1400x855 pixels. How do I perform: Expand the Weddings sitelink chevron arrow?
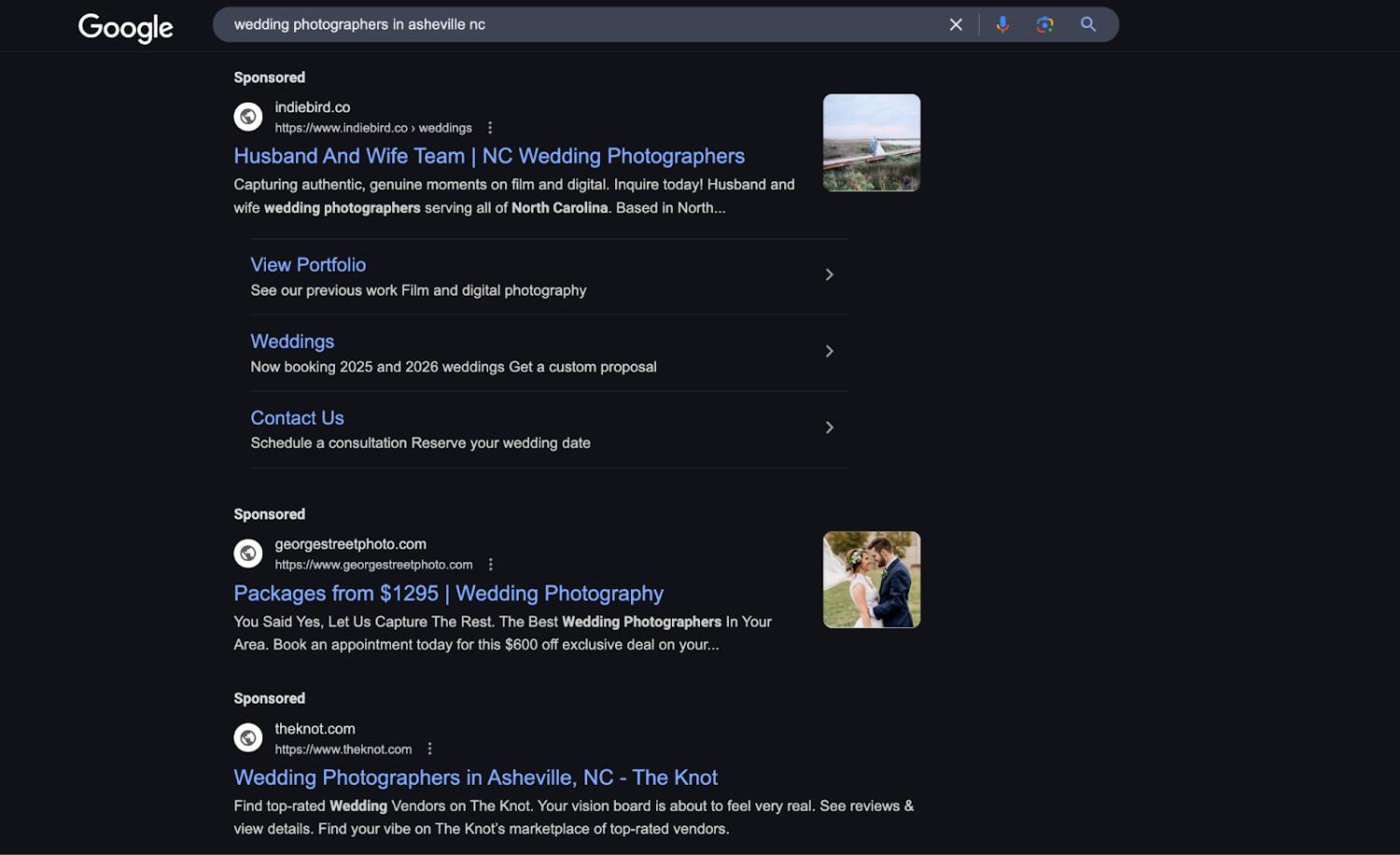tap(829, 351)
